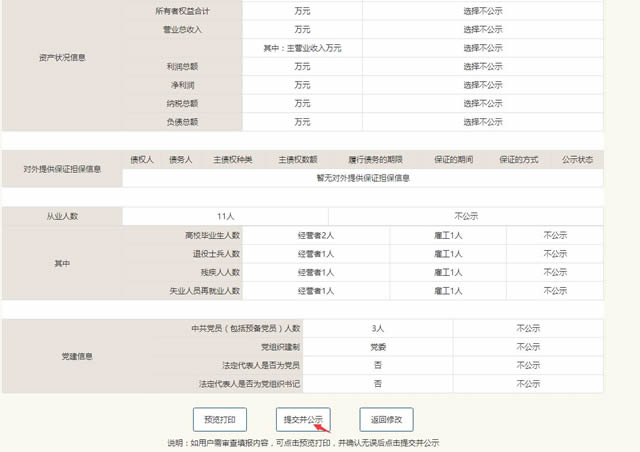Image resolution: width=640 pixels, height=452 pixels.
Task: Go back using 返回修改 button
Action: point(386,419)
